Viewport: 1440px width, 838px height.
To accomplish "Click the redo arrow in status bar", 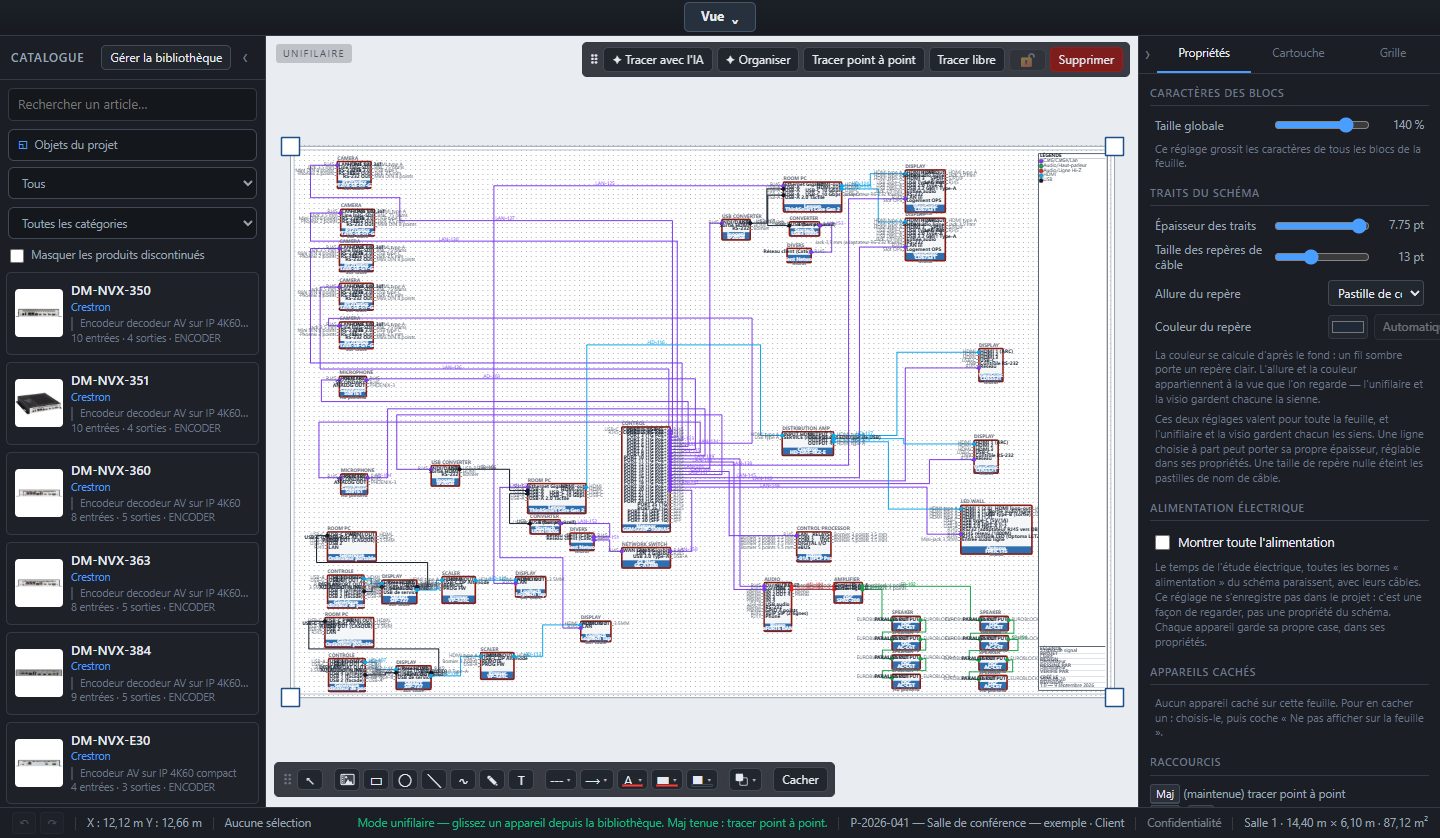I will tap(50, 823).
